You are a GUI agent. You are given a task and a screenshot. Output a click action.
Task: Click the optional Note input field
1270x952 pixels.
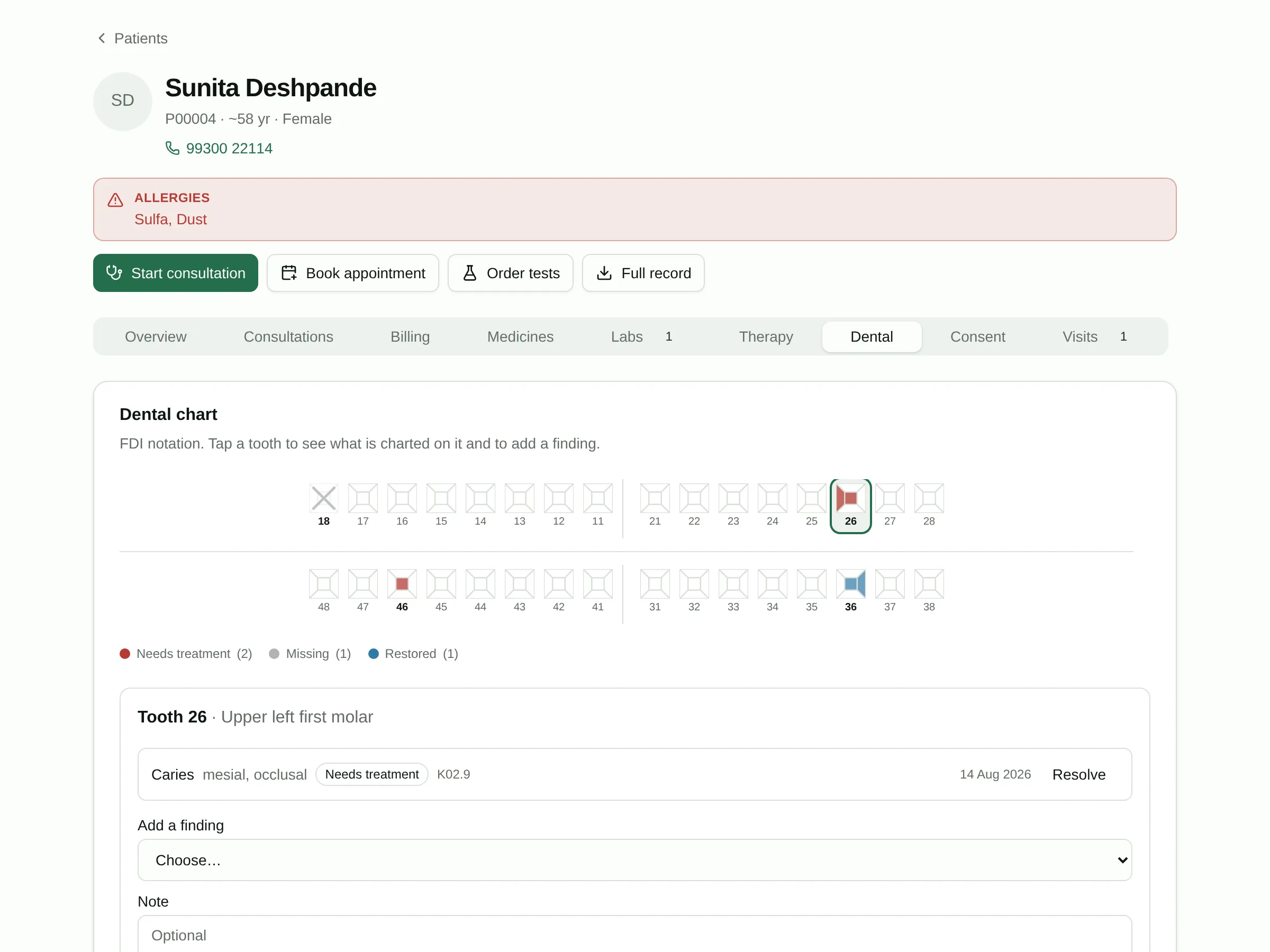[634, 933]
